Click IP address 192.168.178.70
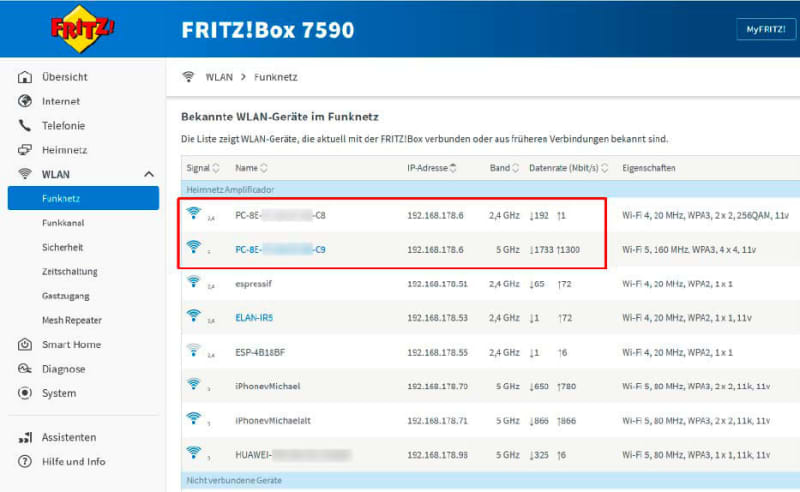This screenshot has width=800, height=492. coord(437,386)
